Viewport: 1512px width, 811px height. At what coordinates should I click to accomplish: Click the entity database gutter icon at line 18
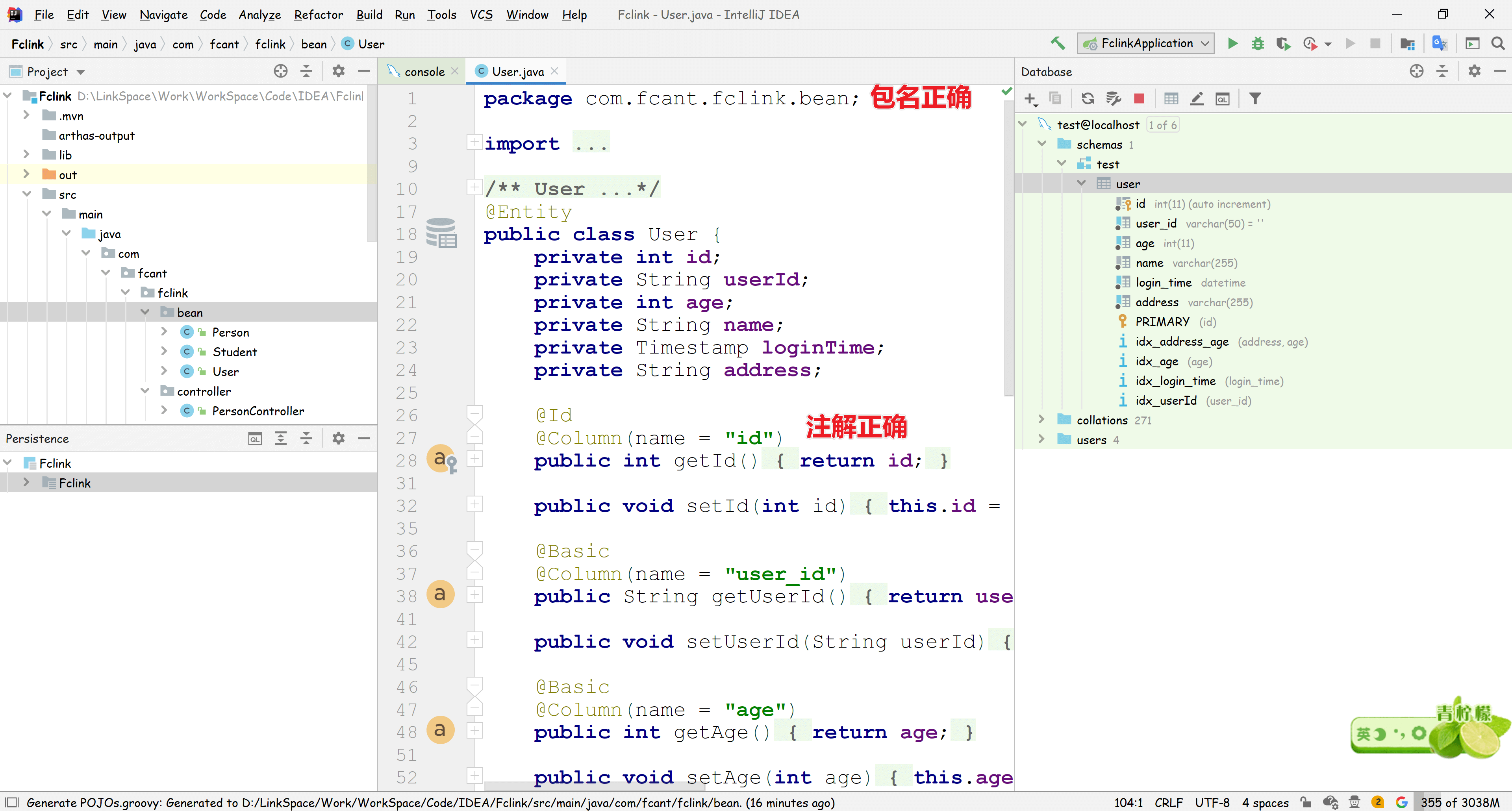tap(441, 233)
